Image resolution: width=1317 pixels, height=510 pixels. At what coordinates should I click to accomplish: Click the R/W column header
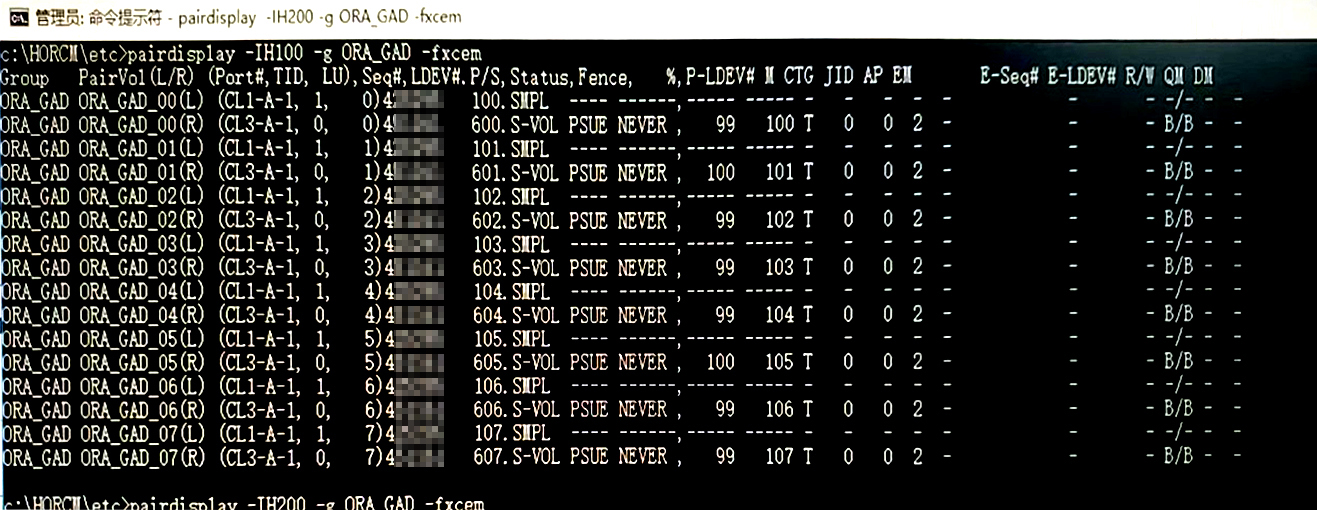point(1140,77)
